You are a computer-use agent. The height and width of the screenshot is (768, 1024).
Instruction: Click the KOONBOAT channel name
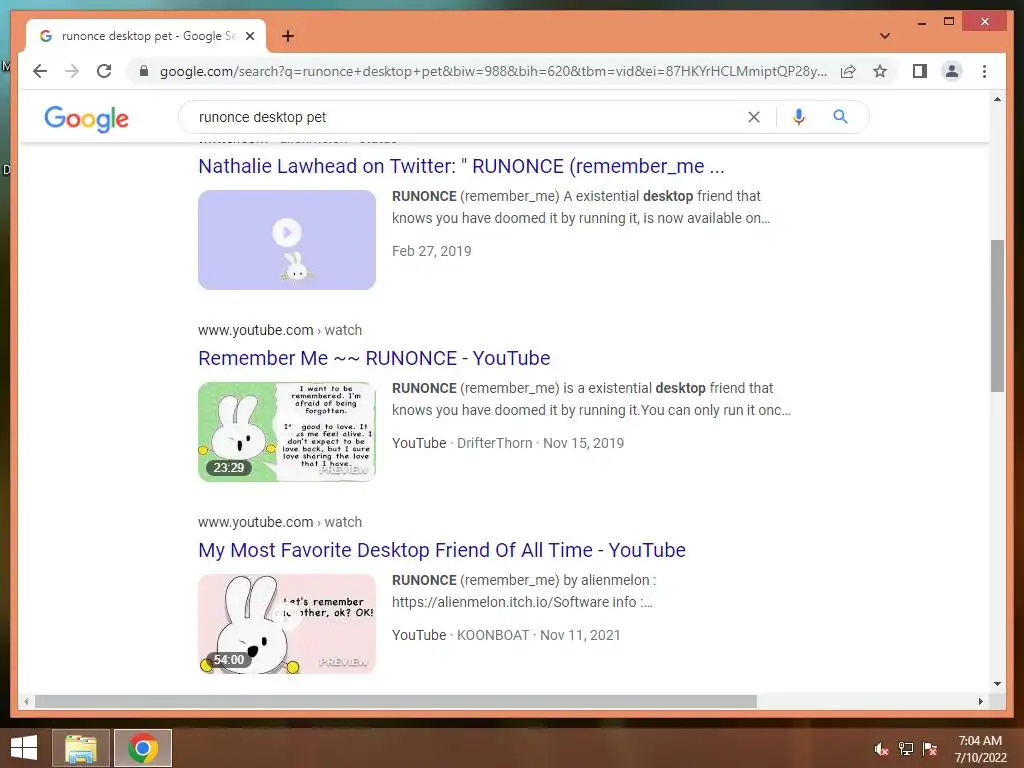[x=492, y=635]
